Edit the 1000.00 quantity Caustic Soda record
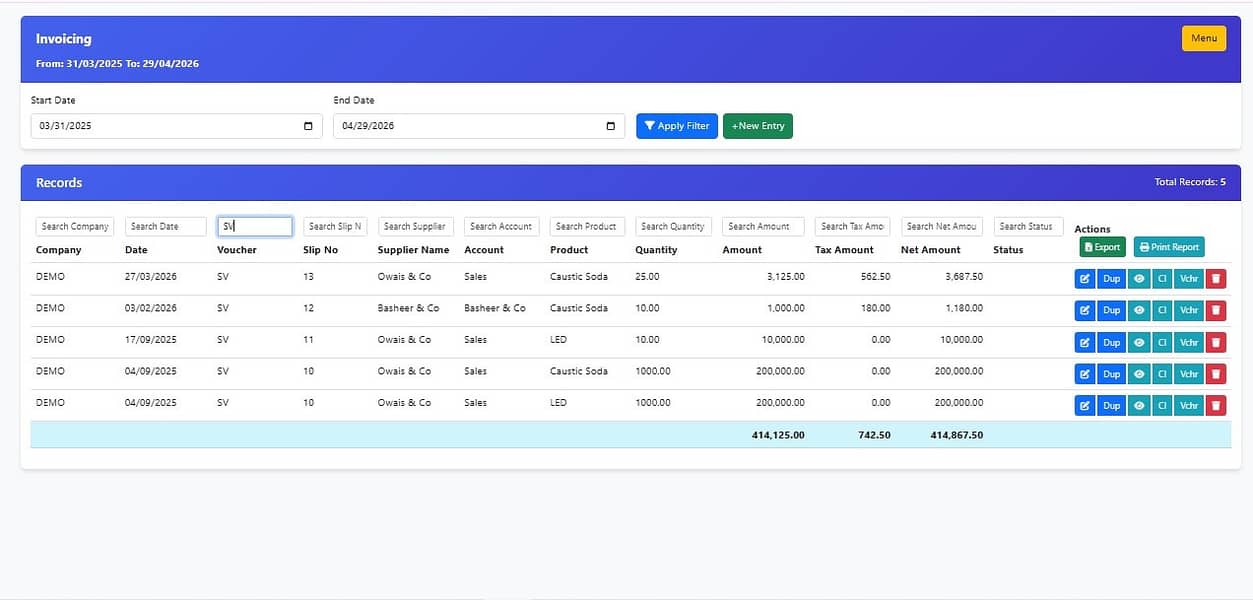 (x=1085, y=374)
